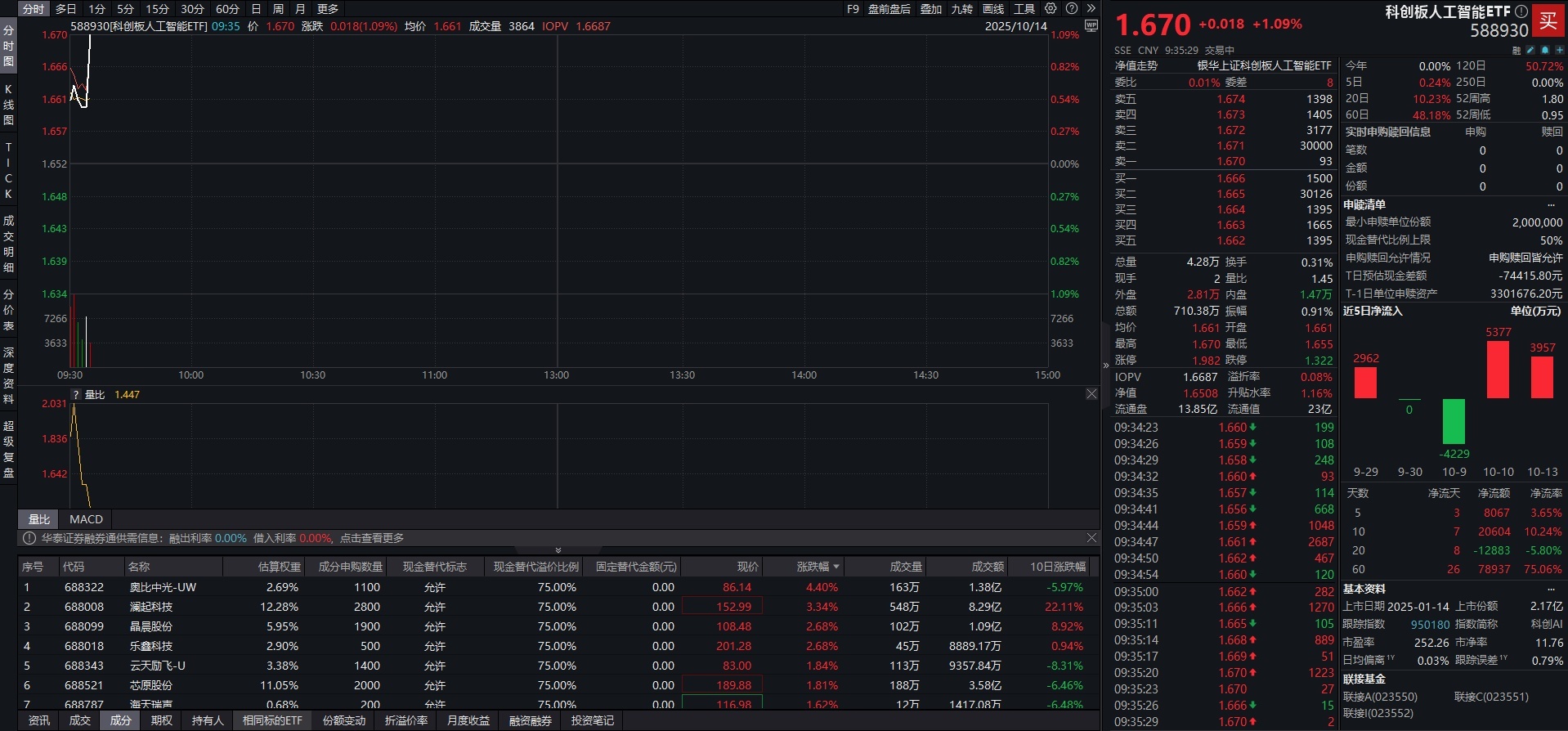
Task: Close the indicator sub-chart panel
Action: pos(1091,394)
